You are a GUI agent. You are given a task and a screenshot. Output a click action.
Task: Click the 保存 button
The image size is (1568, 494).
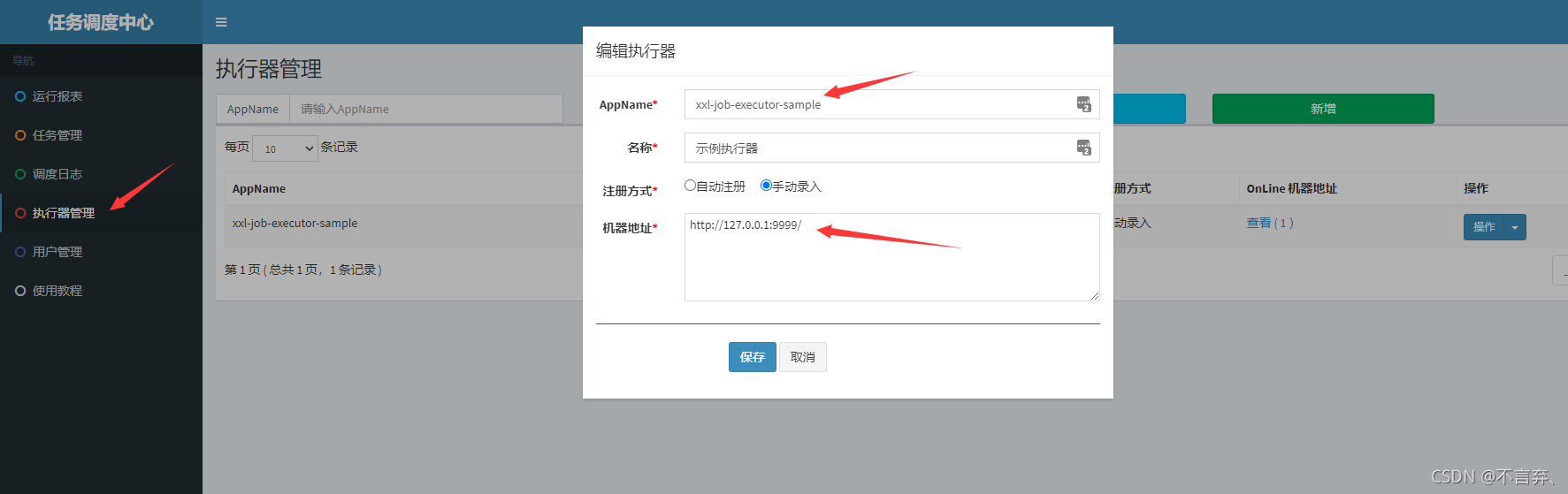coord(753,357)
